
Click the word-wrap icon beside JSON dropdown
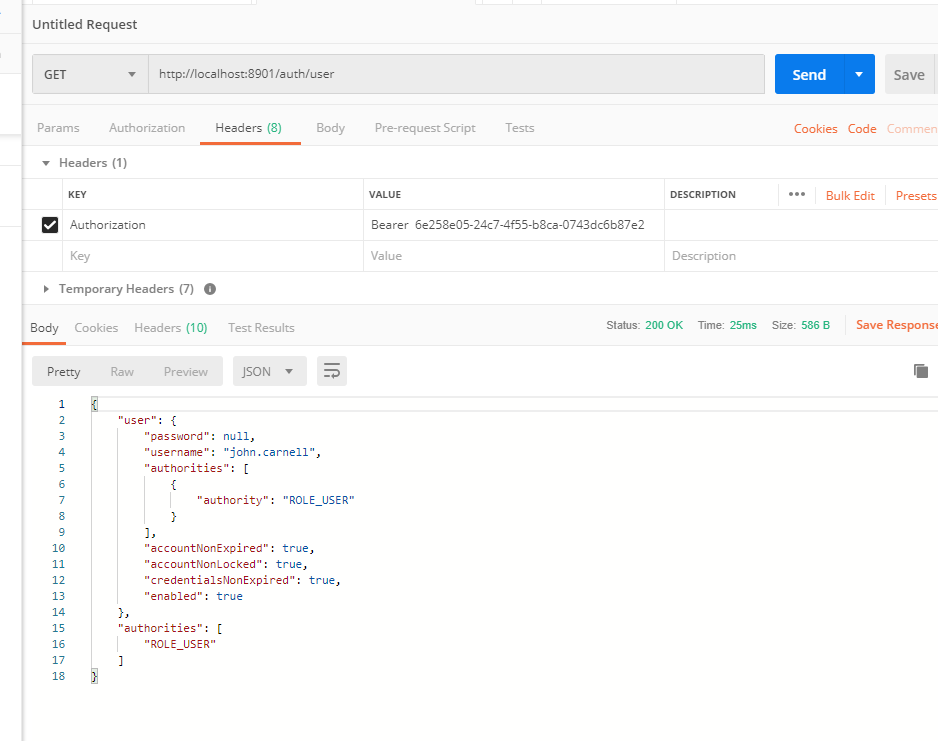332,371
